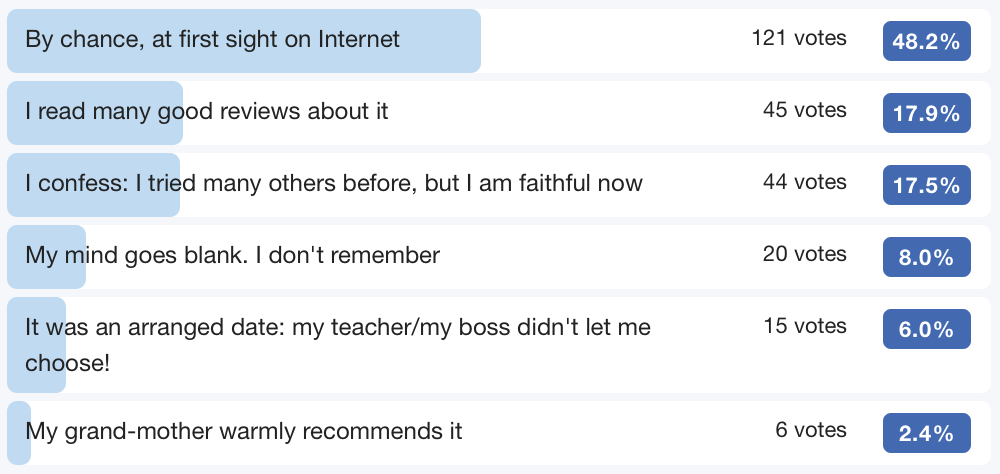Click "I read many good reviews about it"
The height and width of the screenshot is (474, 1000).
(206, 111)
